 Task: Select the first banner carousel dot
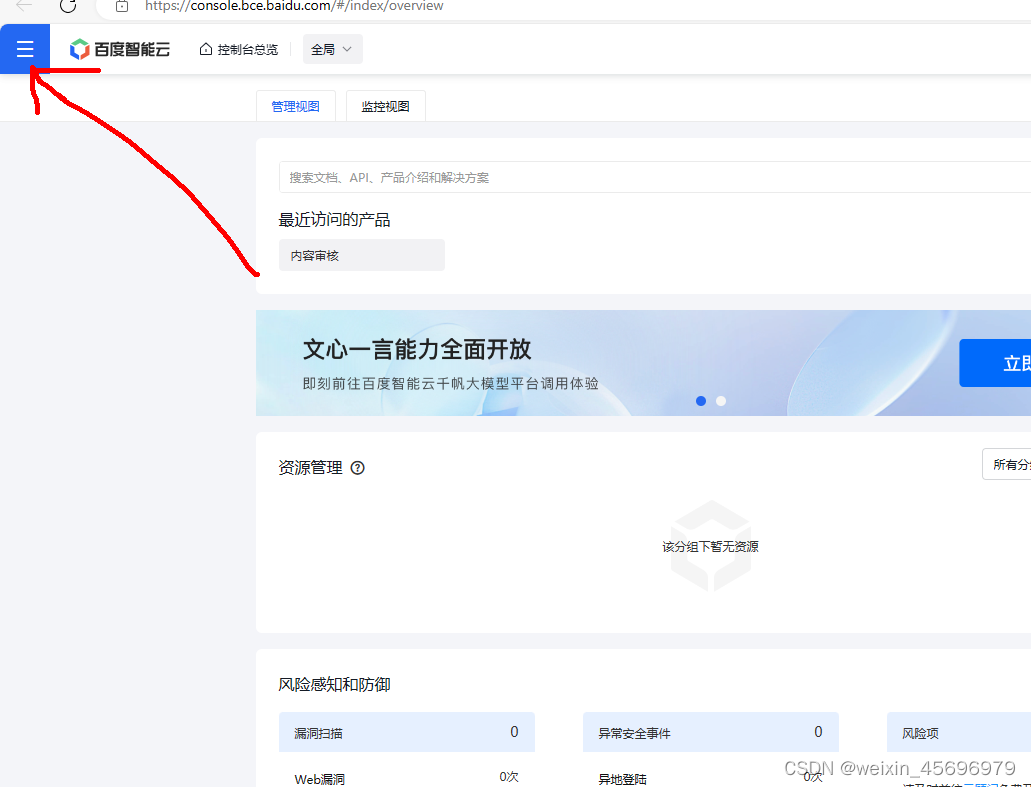[x=701, y=401]
